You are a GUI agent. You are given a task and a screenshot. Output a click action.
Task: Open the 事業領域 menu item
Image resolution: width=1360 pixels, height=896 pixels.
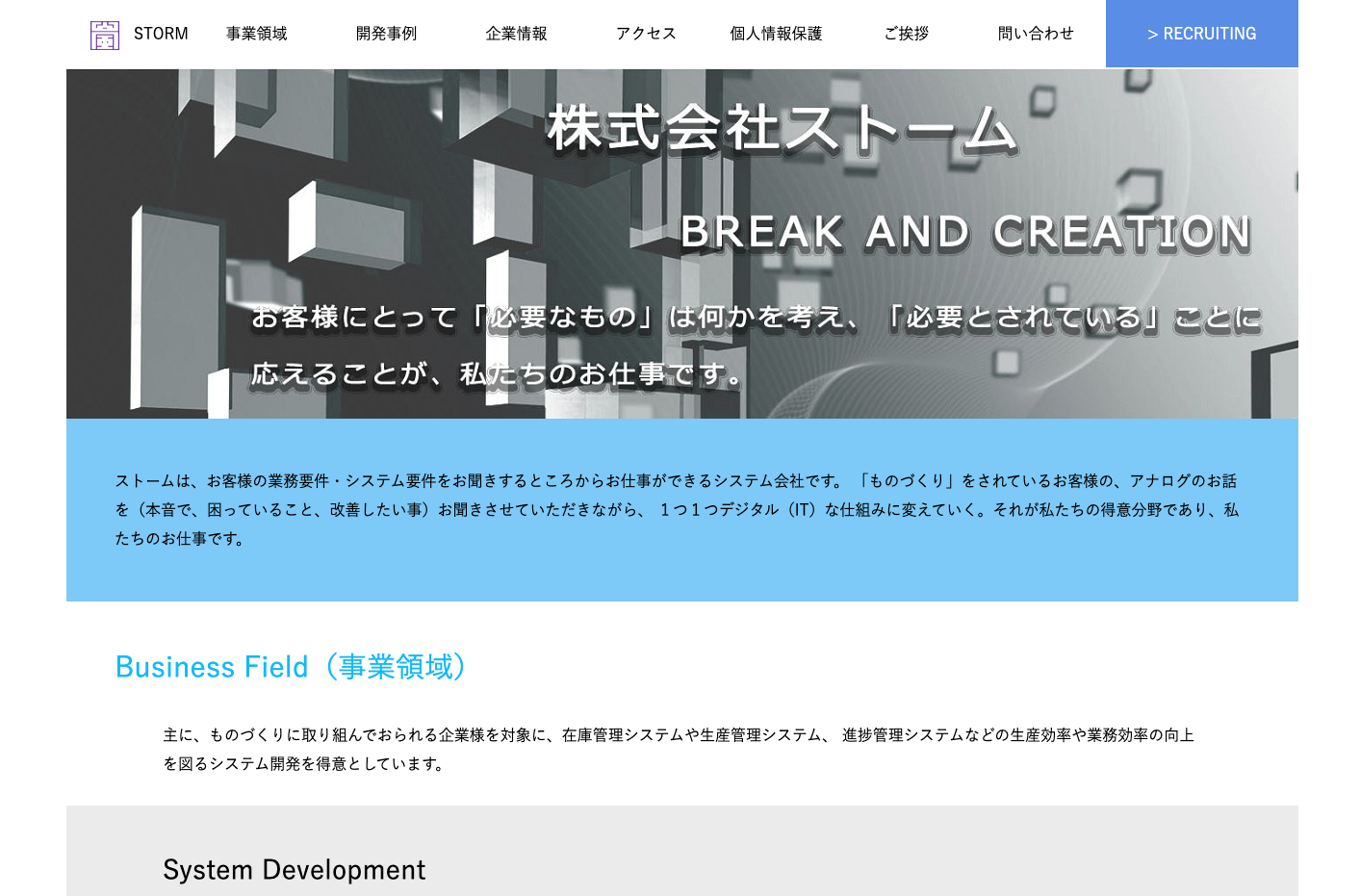pyautogui.click(x=255, y=33)
